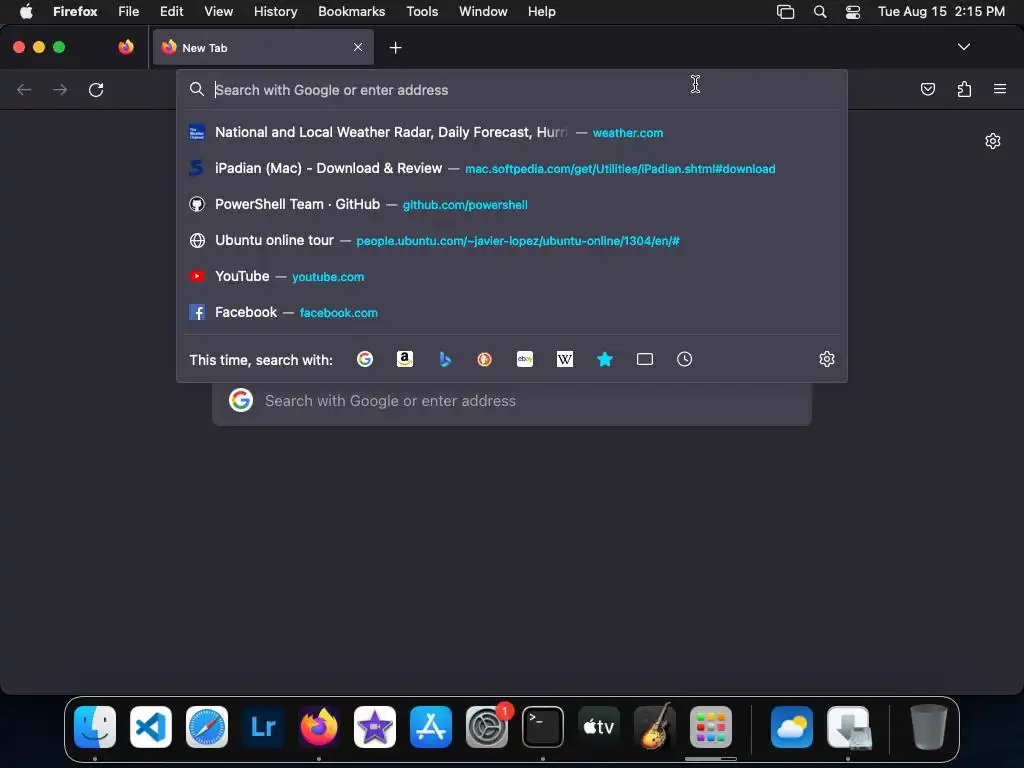Viewport: 1024px width, 768px height.
Task: Open the Window menu
Action: click(x=483, y=11)
